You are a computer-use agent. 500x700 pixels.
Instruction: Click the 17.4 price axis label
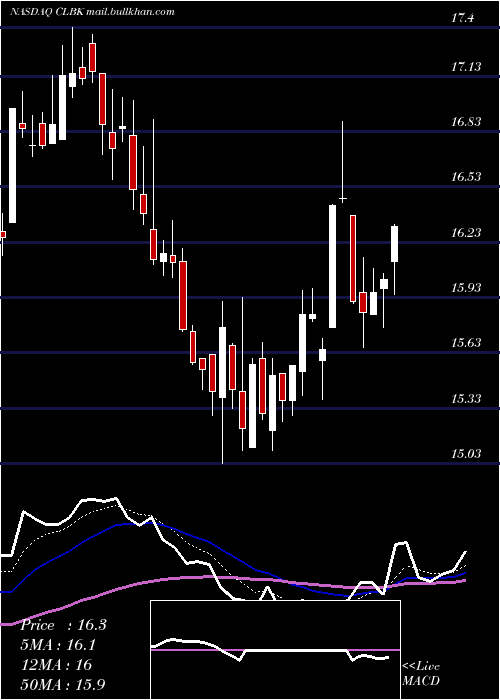[462, 18]
